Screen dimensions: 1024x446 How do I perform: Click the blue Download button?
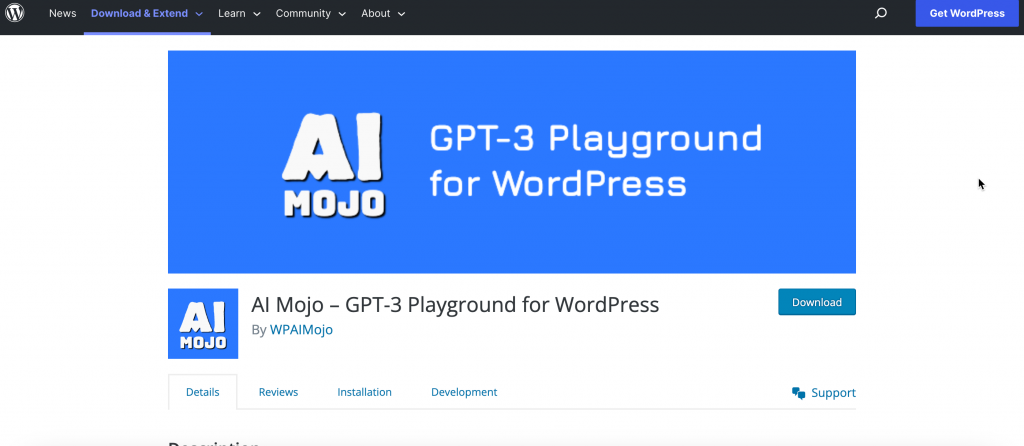816,302
